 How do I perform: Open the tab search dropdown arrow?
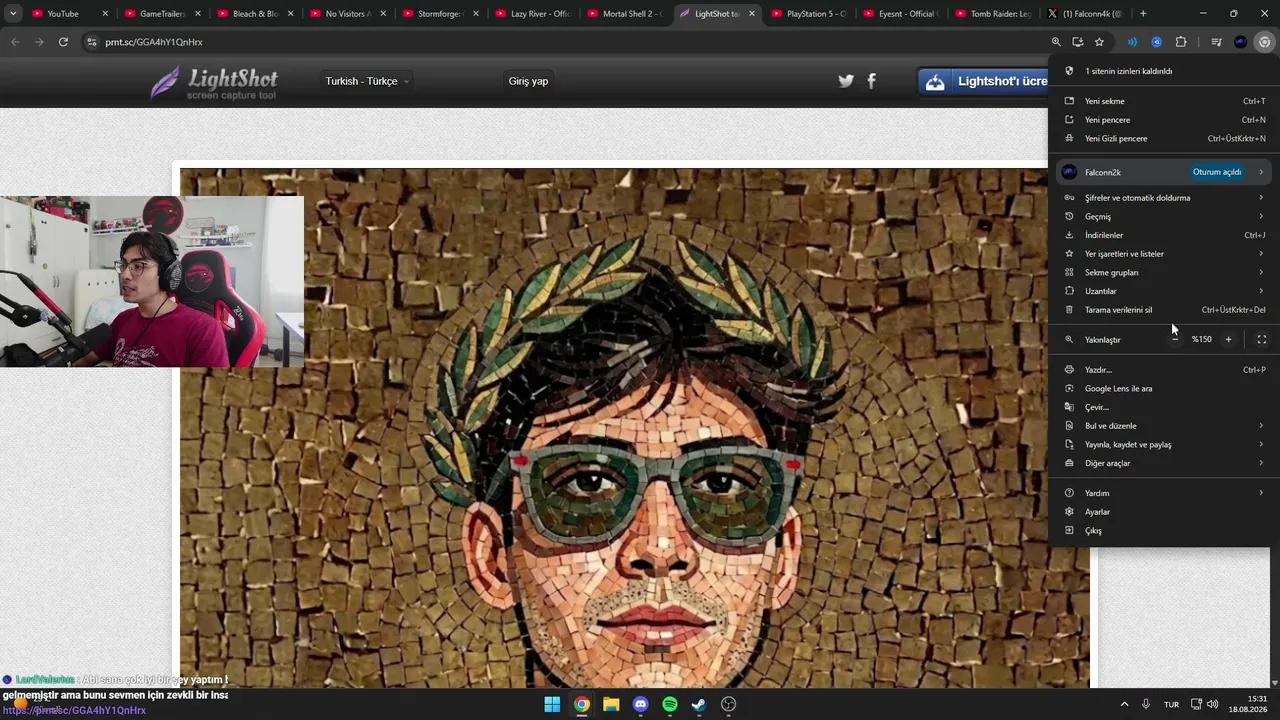[13, 14]
